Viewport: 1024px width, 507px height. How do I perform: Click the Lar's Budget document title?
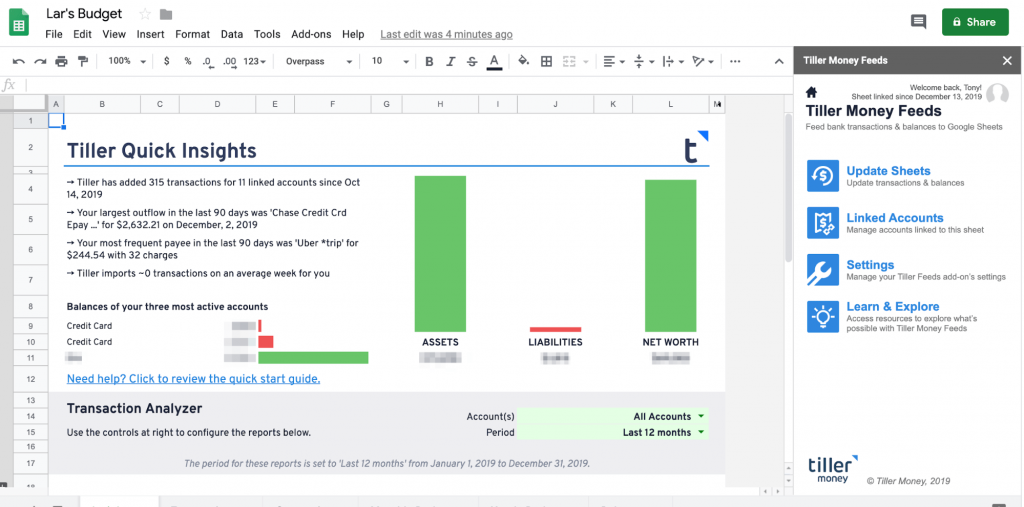pos(86,14)
